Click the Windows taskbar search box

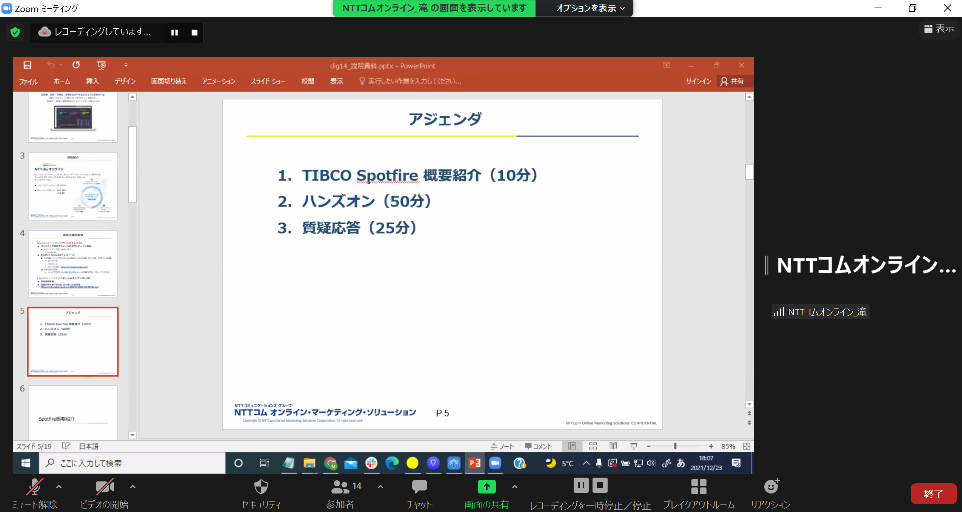pos(133,463)
